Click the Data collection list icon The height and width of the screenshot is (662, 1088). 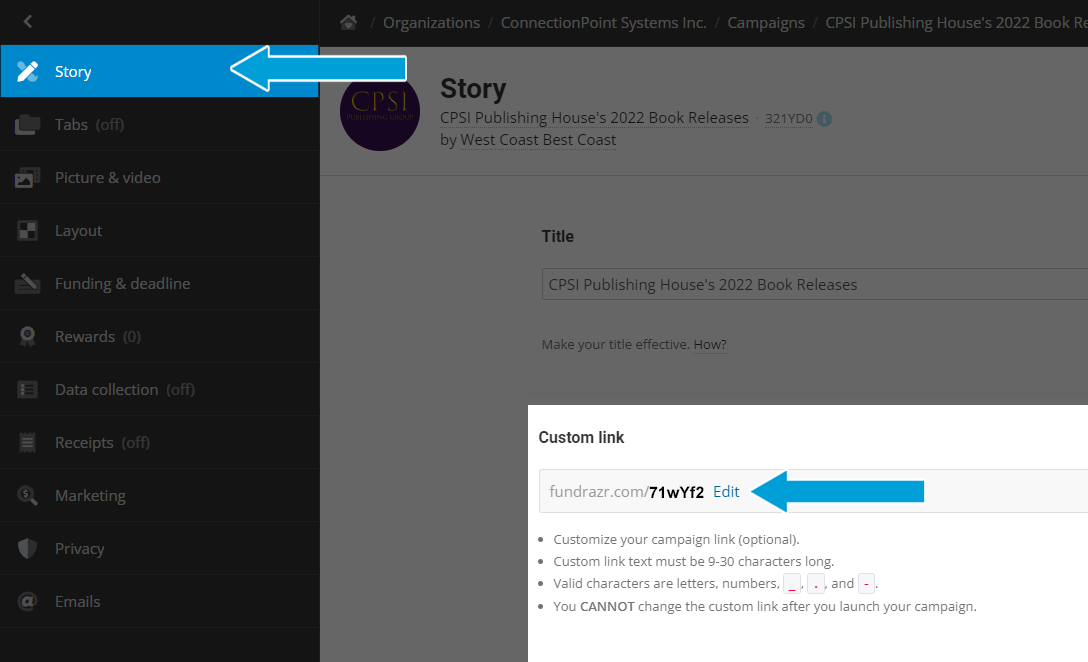[x=27, y=389]
